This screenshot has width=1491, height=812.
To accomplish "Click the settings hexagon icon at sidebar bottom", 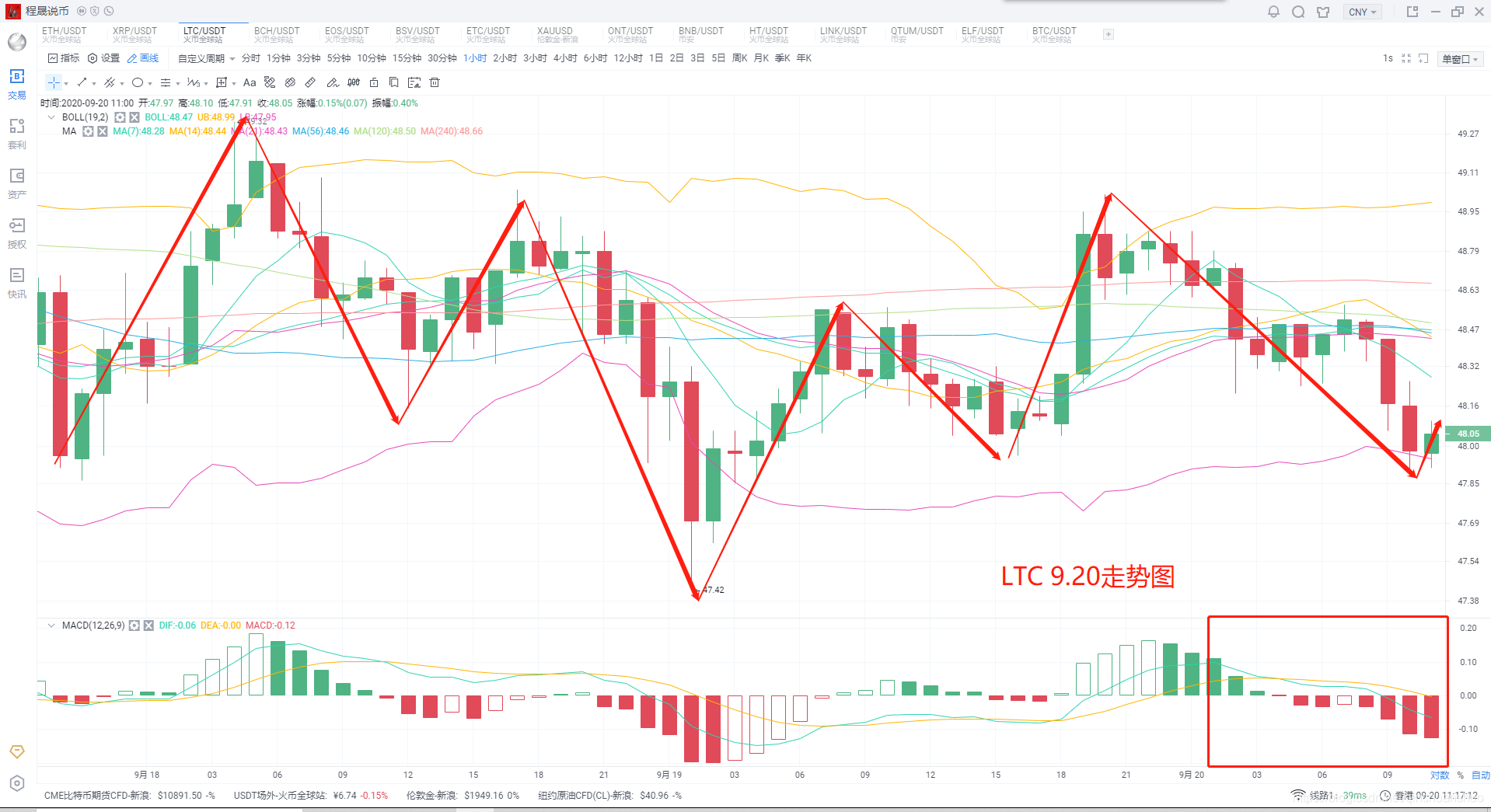I will pyautogui.click(x=17, y=783).
